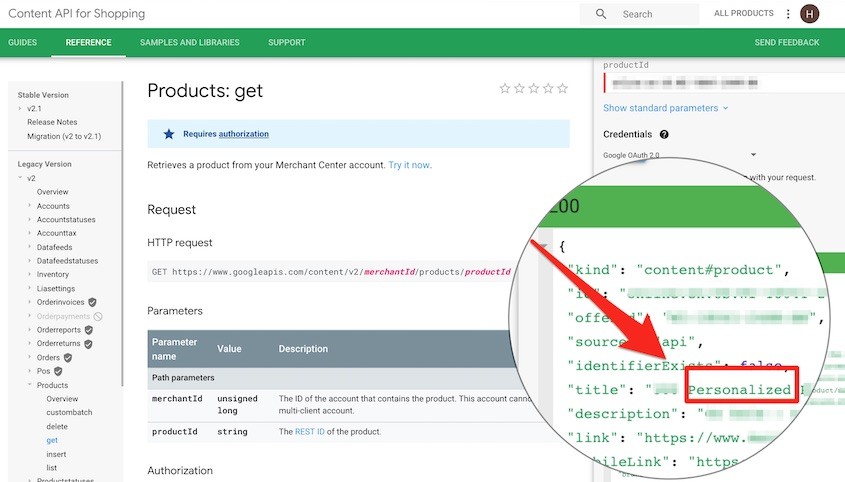845x482 pixels.
Task: Open All Products
Action: coord(744,13)
